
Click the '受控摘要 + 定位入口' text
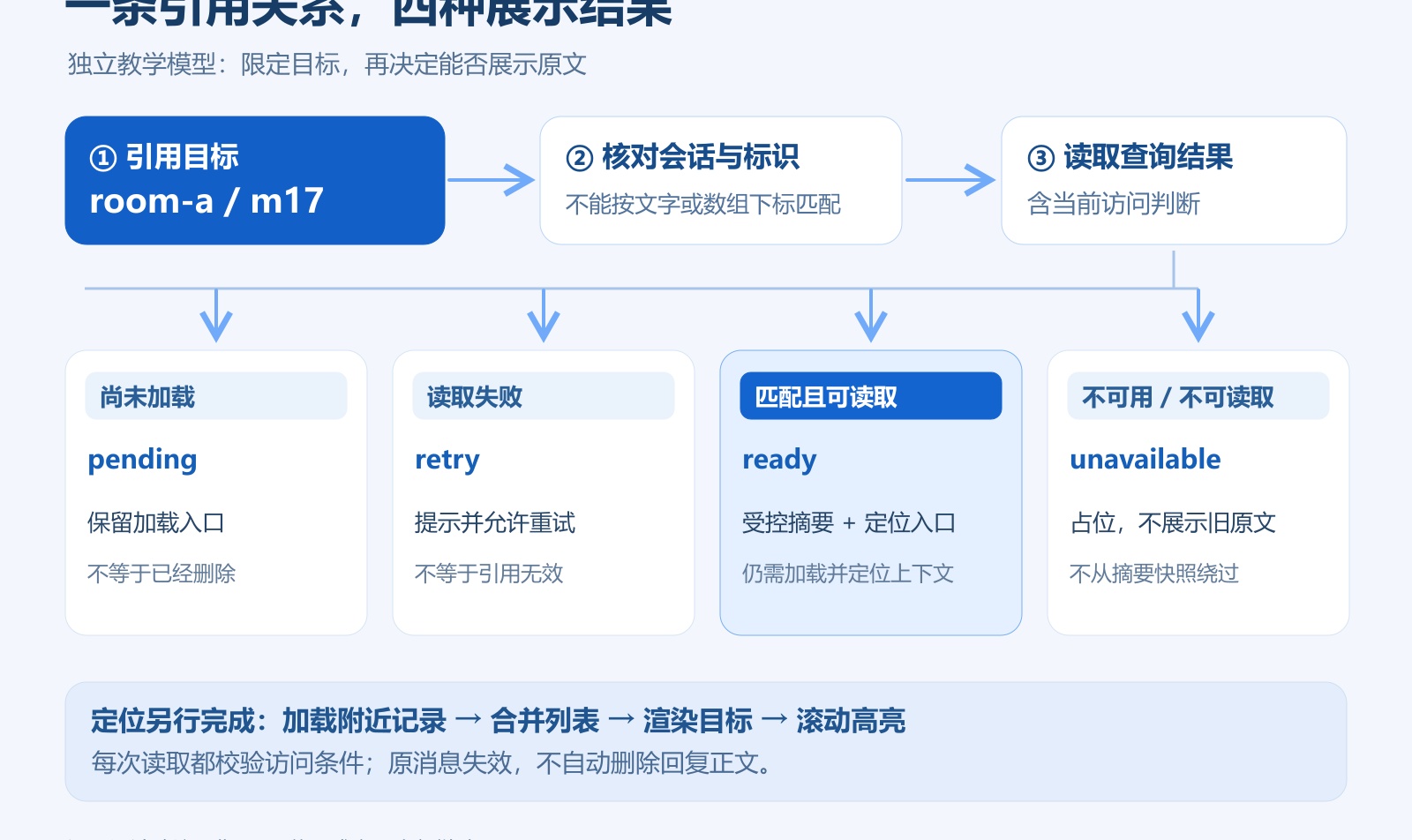point(849,523)
